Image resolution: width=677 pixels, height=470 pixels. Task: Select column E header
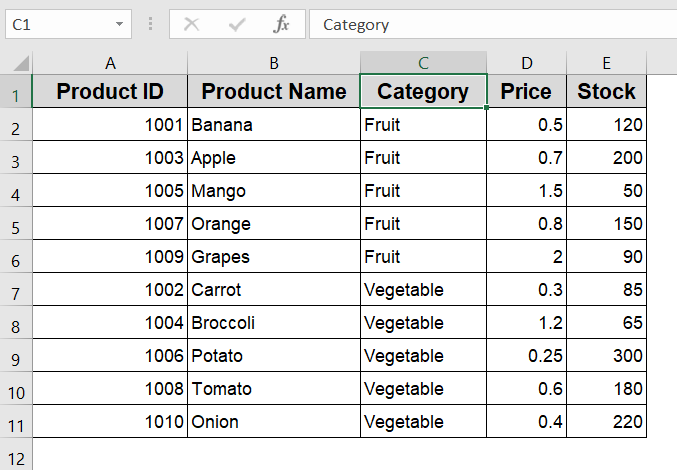click(x=606, y=63)
